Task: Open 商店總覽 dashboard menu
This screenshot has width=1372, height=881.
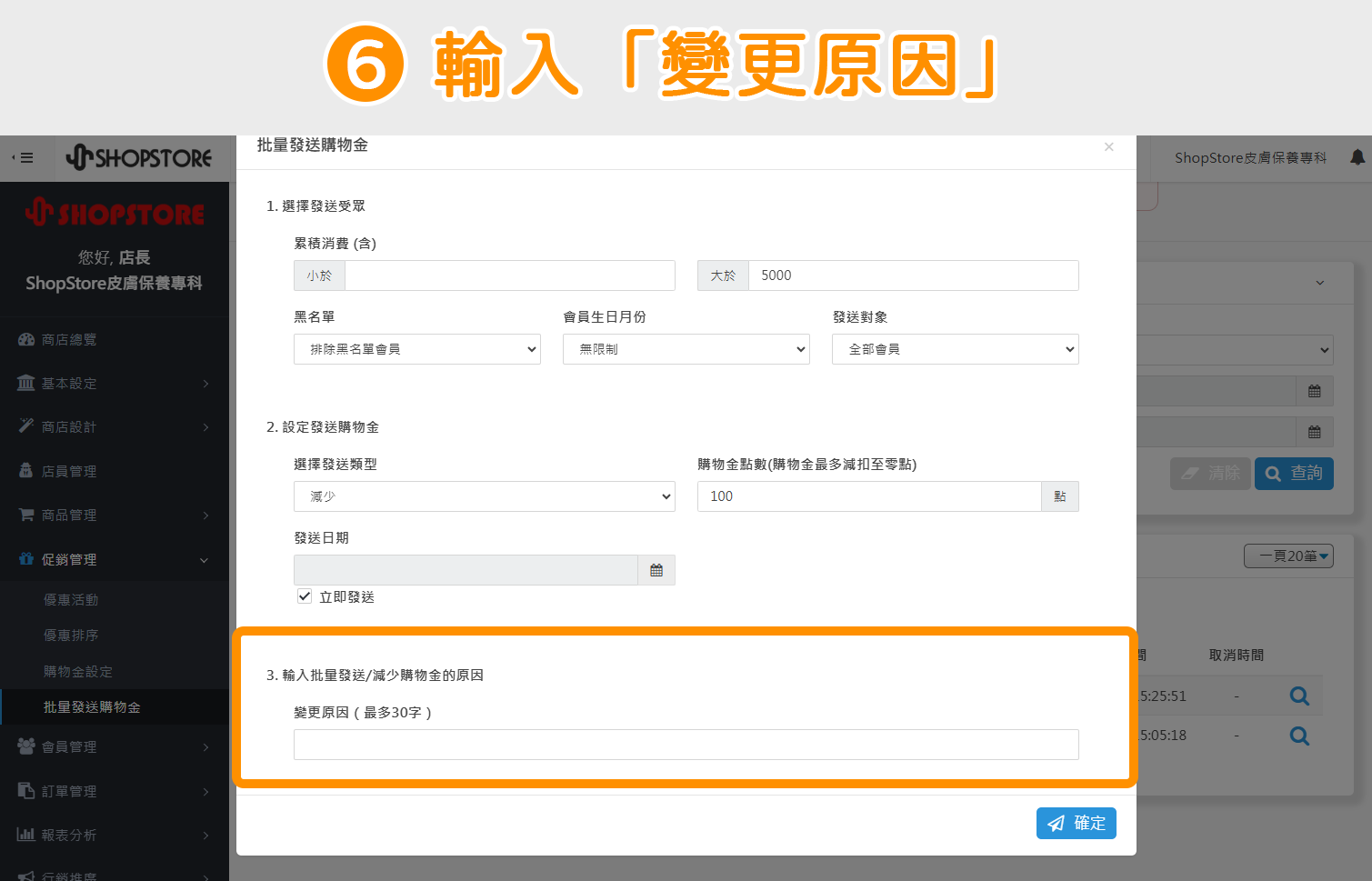Action: 115,339
